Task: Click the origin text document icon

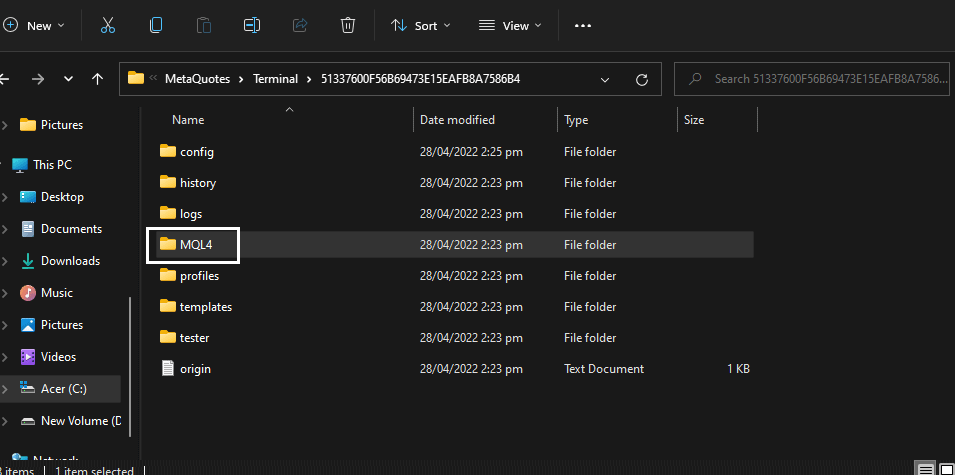Action: [x=168, y=368]
